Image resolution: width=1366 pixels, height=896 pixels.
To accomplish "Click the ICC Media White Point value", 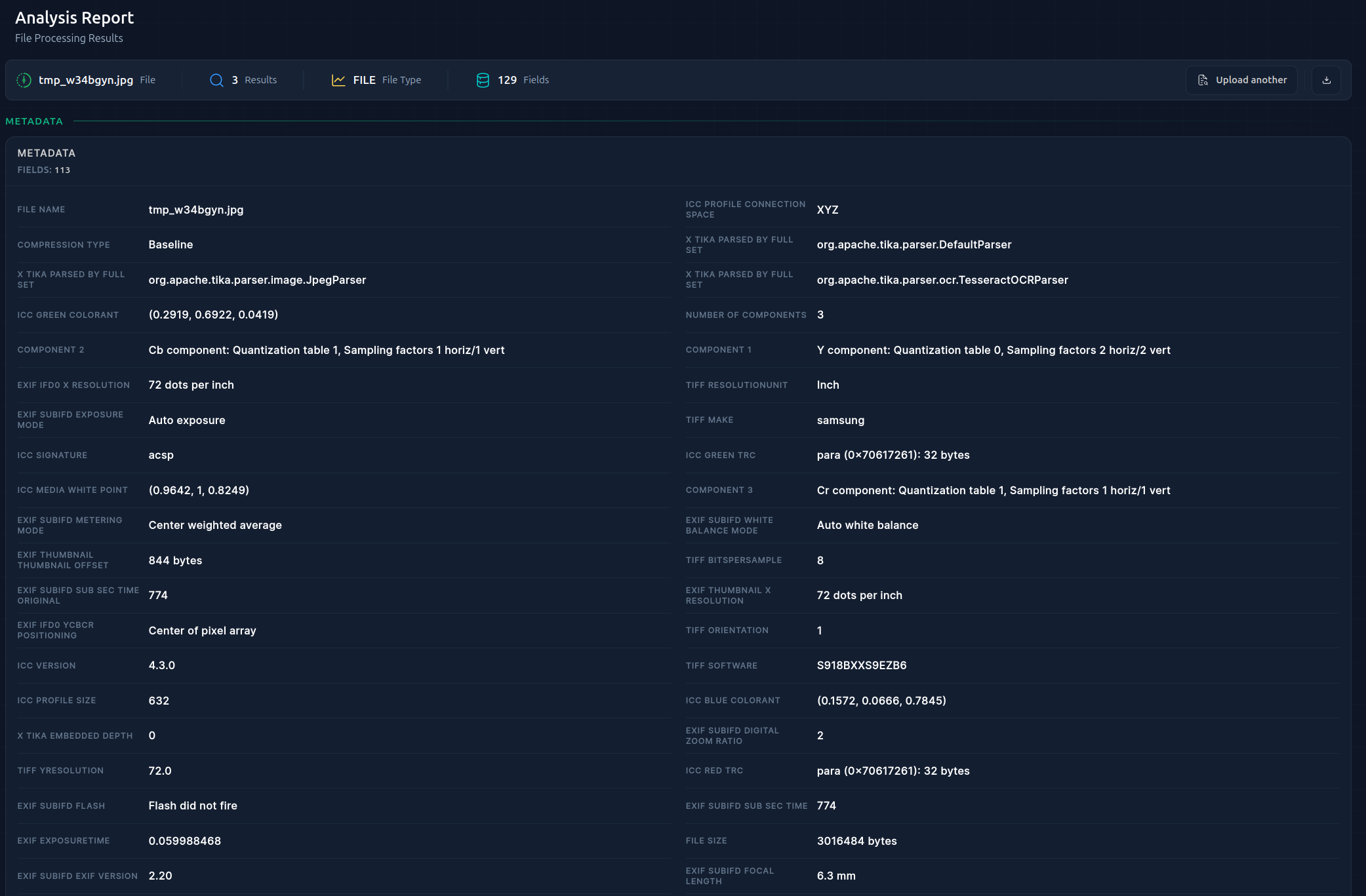I will pyautogui.click(x=199, y=490).
